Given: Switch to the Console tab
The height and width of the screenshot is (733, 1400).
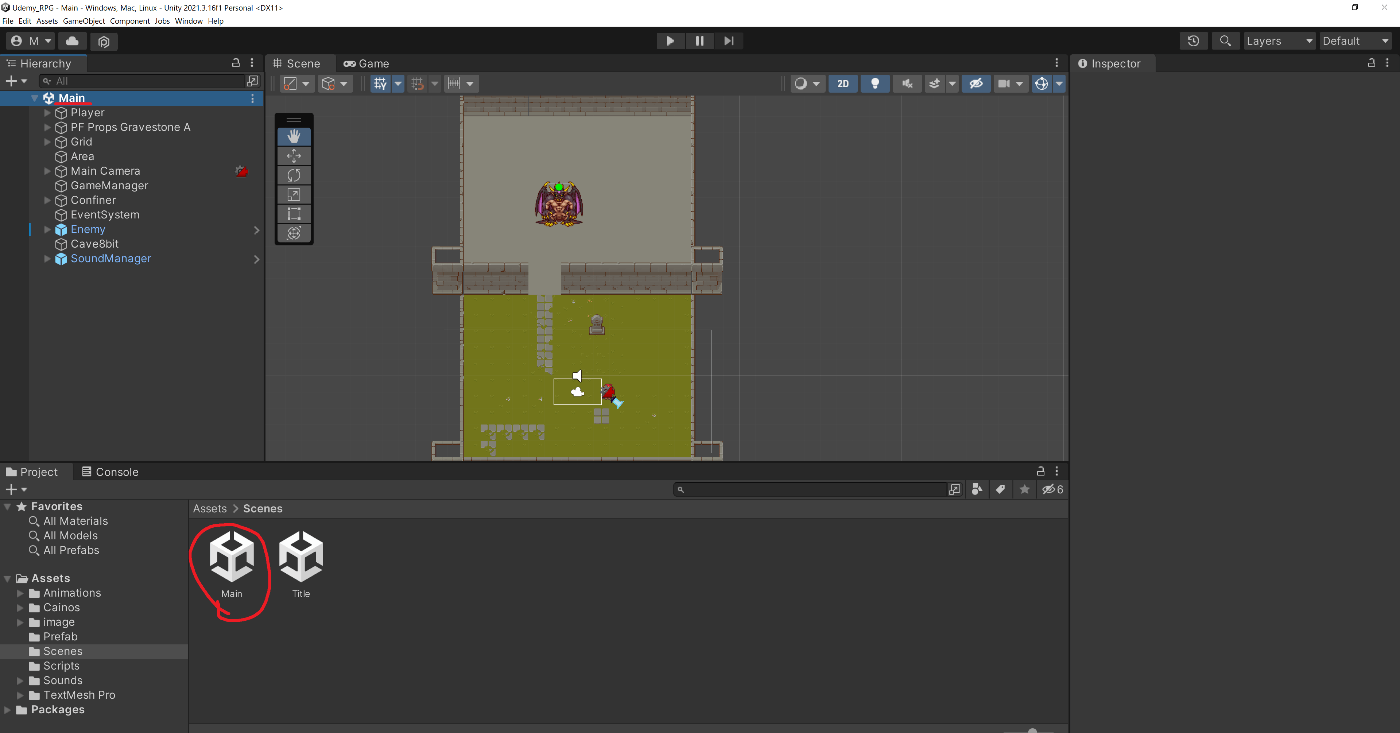Looking at the screenshot, I should 110,472.
